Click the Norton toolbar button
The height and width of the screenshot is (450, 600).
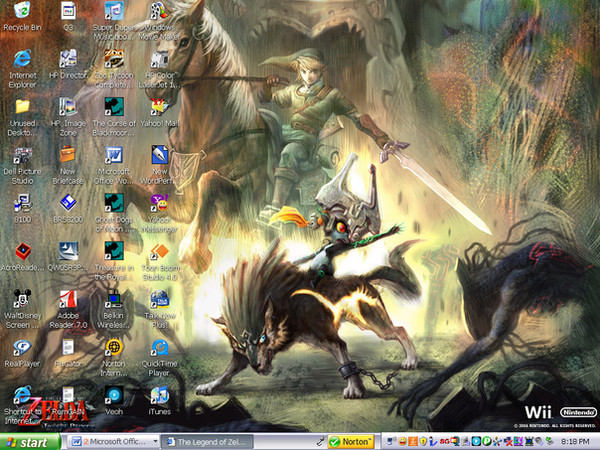click(351, 442)
